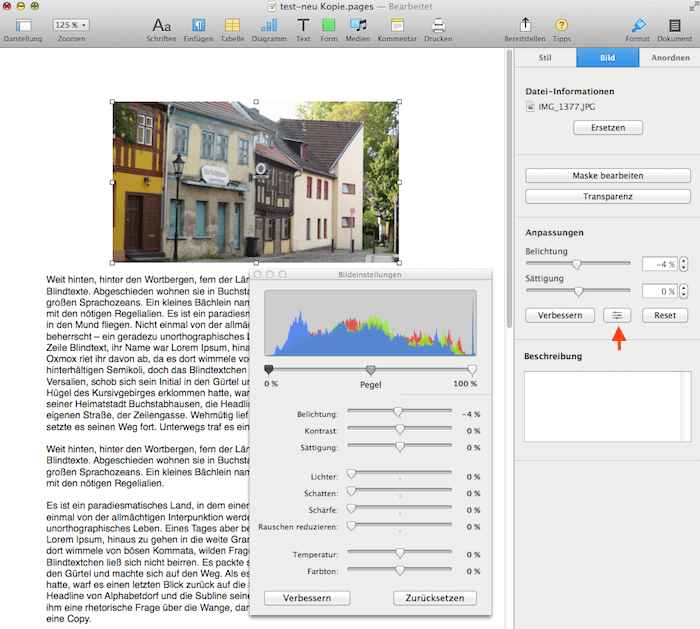Click the Kontrast slider in Bildeinstellungen
The width and height of the screenshot is (700, 629).
[400, 429]
